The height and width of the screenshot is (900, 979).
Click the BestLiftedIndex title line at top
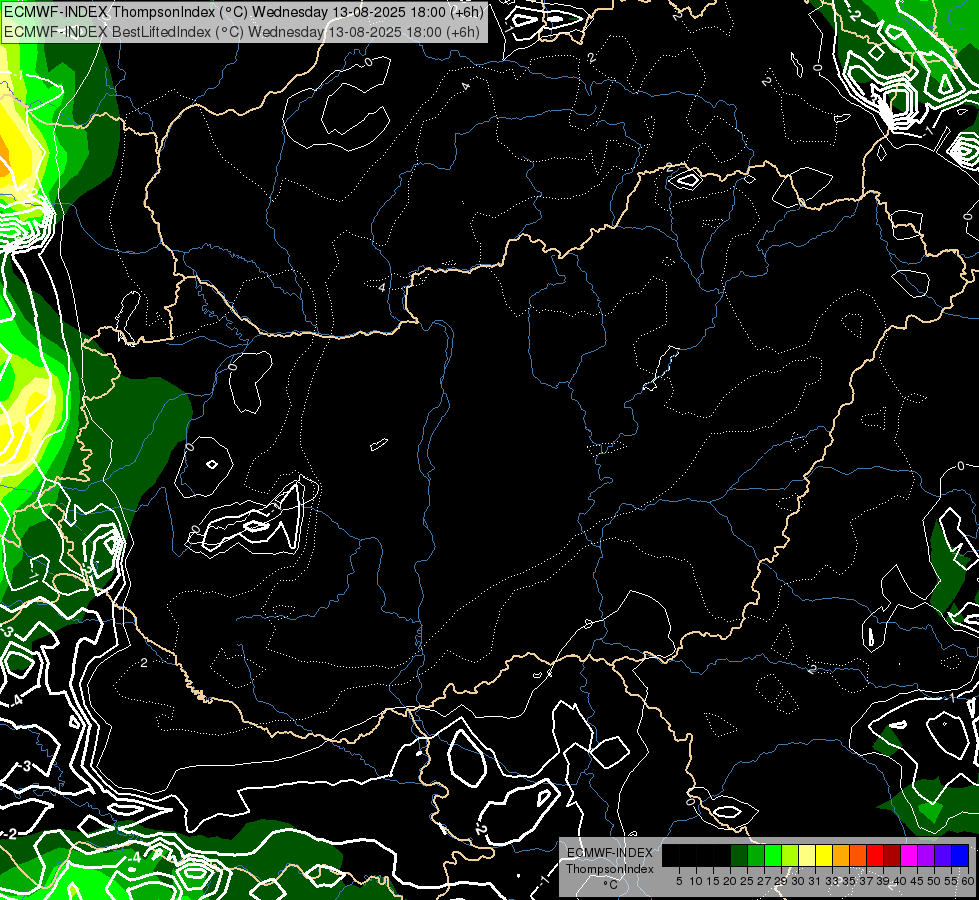241,32
